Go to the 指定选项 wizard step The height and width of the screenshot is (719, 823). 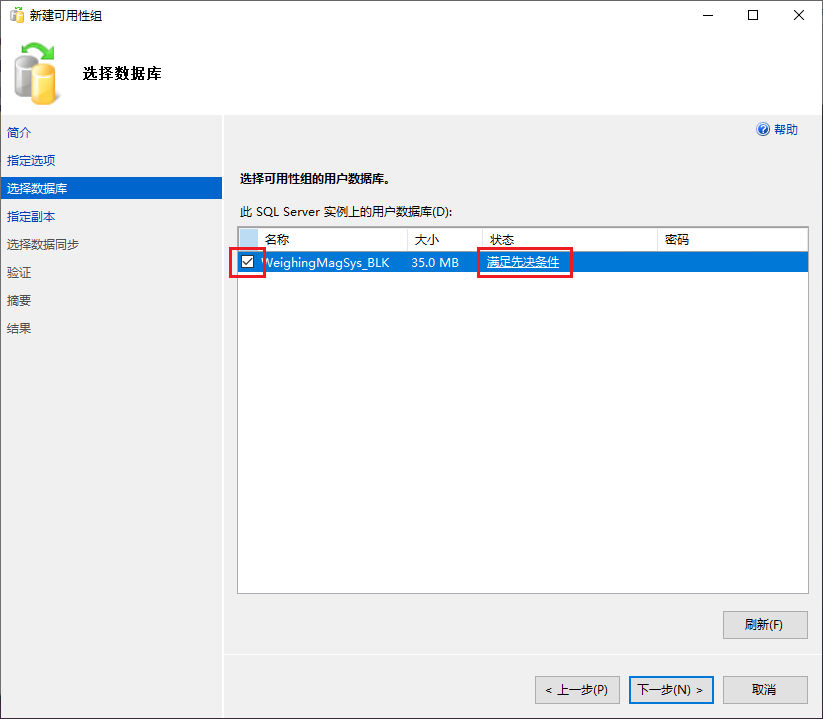coord(31,161)
